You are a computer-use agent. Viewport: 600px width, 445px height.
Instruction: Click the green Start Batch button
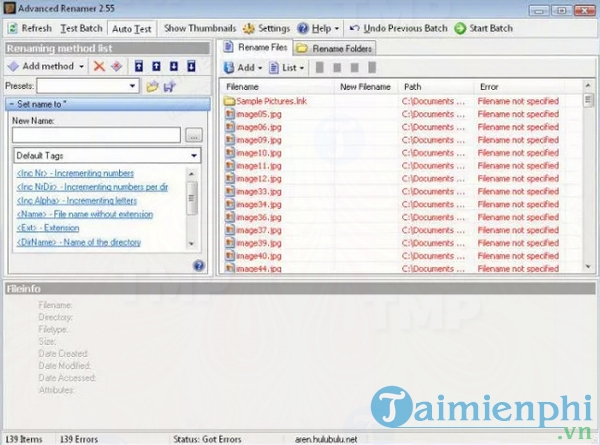pos(484,28)
